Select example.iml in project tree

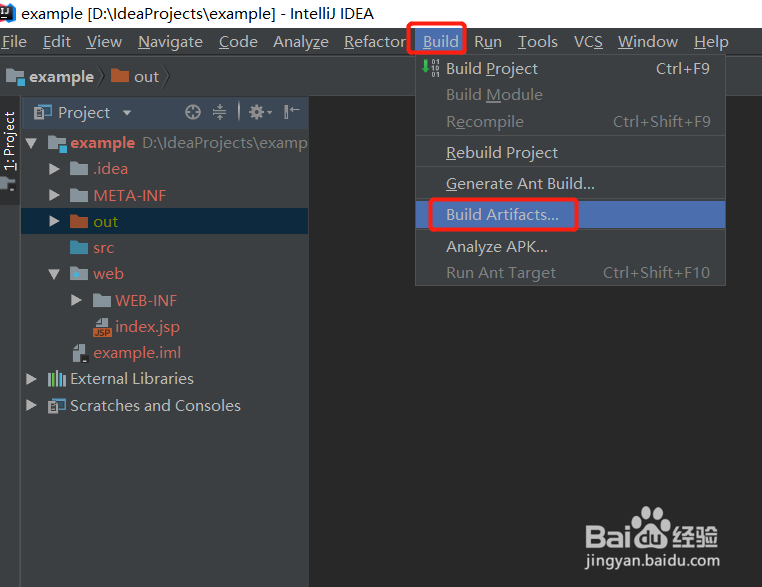click(137, 353)
